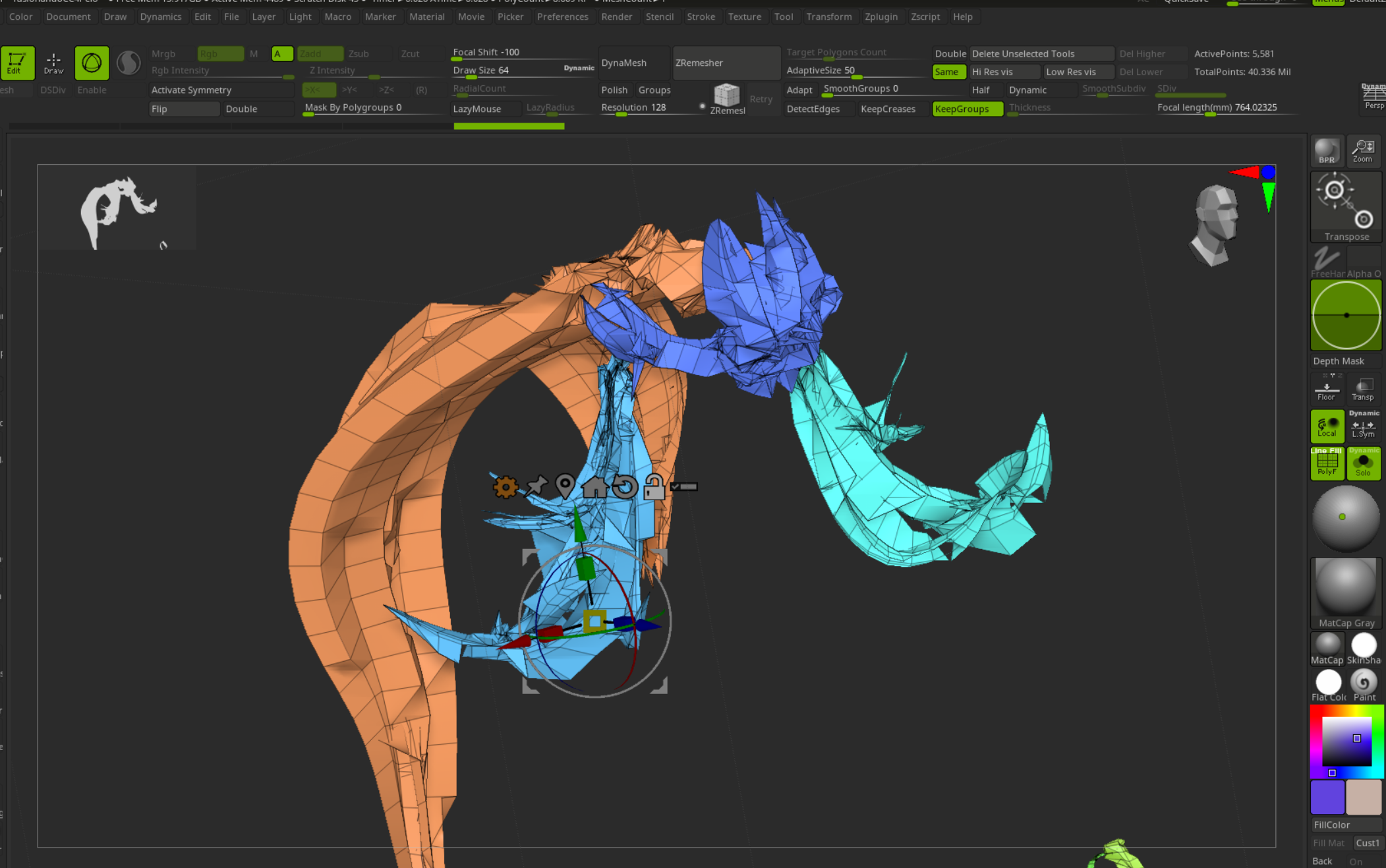The image size is (1386, 868).
Task: Disable the KeepGroups option
Action: (967, 109)
